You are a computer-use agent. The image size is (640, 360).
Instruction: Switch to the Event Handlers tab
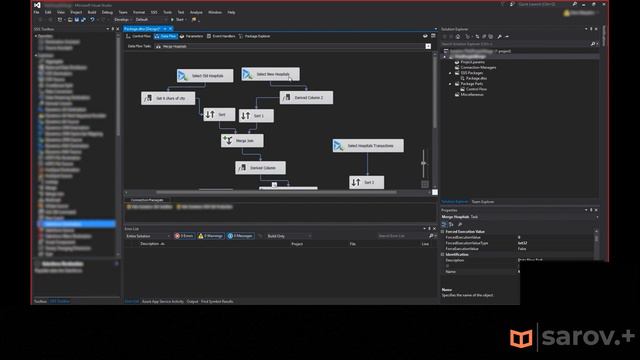[x=221, y=36]
